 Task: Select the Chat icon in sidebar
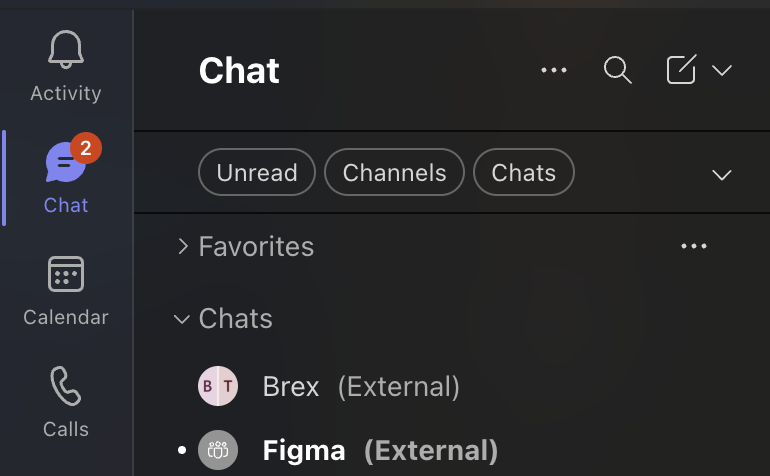pyautogui.click(x=65, y=164)
